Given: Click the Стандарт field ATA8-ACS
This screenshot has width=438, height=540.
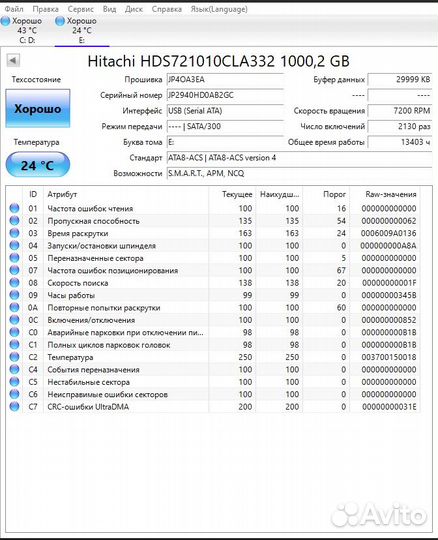Looking at the screenshot, I should tap(299, 158).
